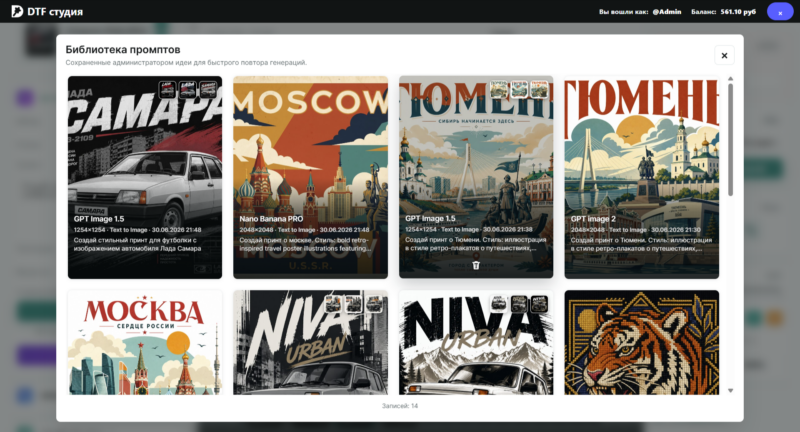The image size is (800, 432).
Task: Open the @Admin account link
Action: pos(666,12)
